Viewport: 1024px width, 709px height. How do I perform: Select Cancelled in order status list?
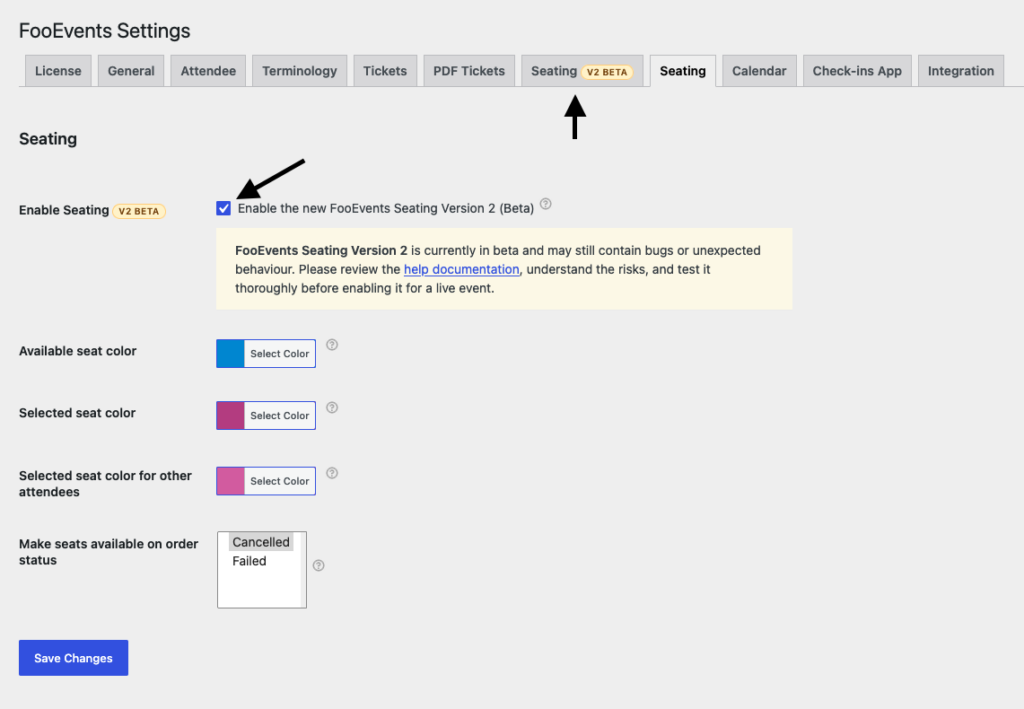pos(261,542)
